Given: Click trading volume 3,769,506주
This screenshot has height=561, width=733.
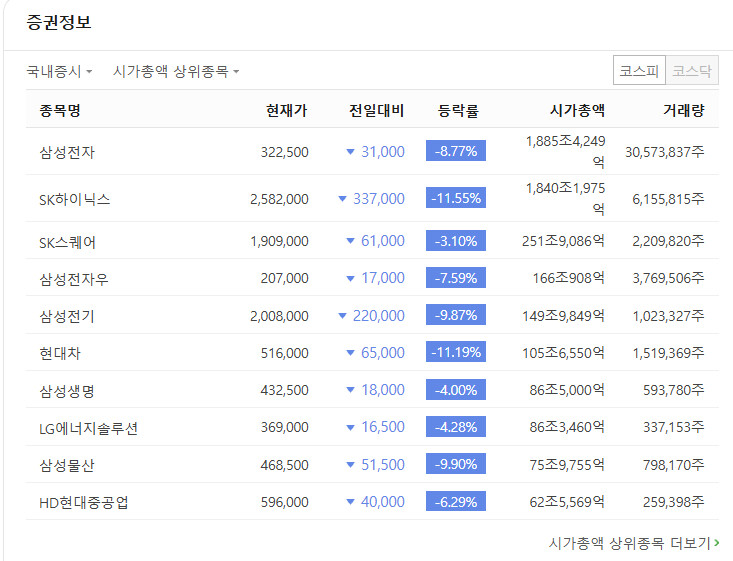Looking at the screenshot, I should pyautogui.click(x=668, y=278).
